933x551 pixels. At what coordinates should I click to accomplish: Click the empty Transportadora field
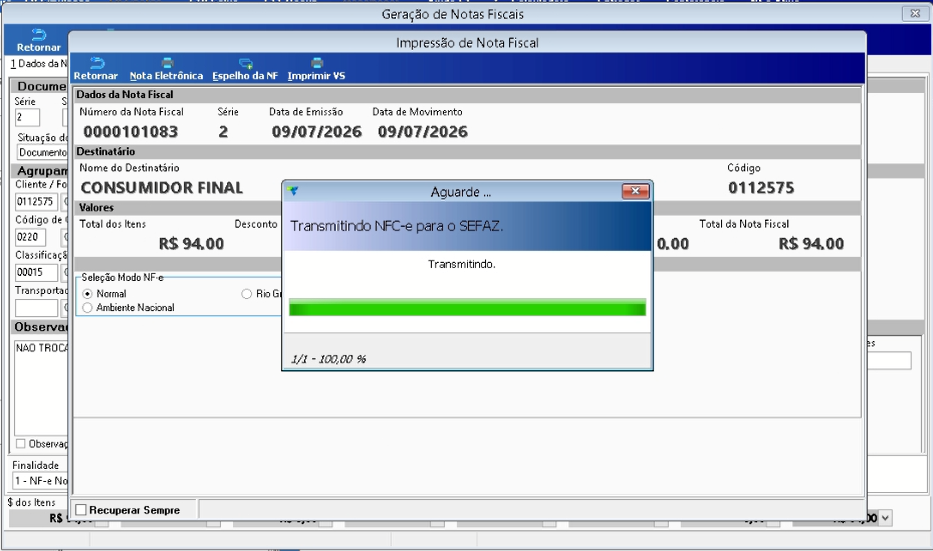(x=36, y=308)
